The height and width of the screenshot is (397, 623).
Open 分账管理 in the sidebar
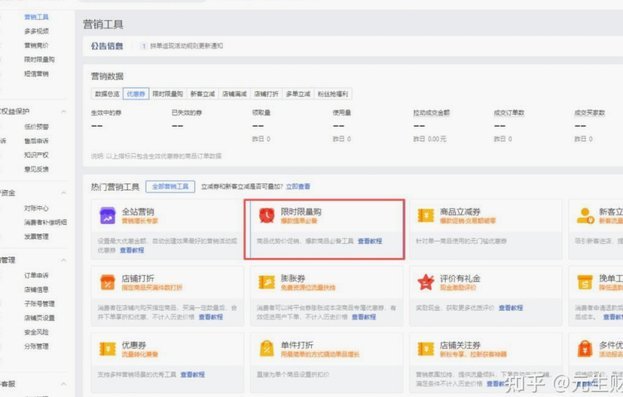click(x=36, y=346)
